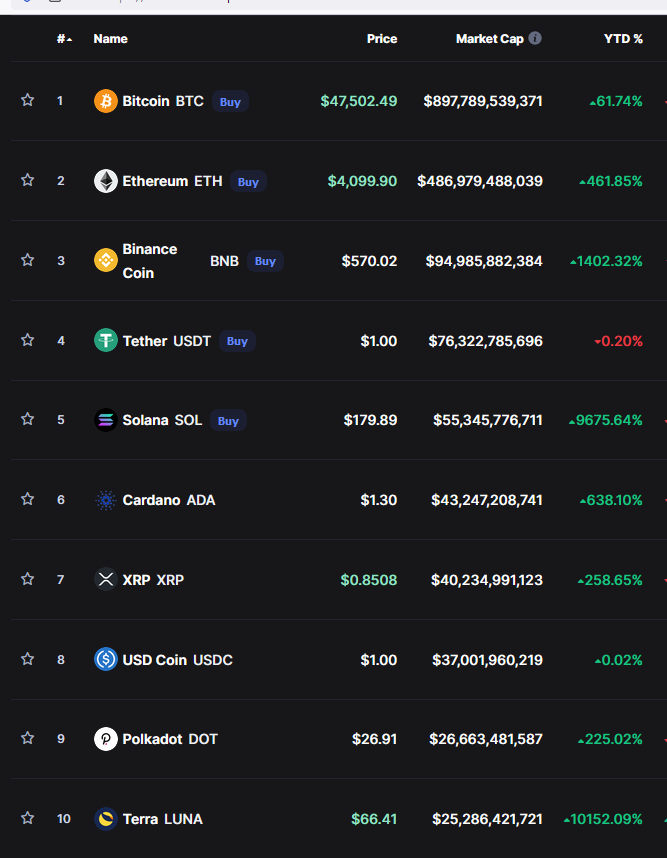
Task: Favorite USD Coin using its star
Action: [27, 659]
